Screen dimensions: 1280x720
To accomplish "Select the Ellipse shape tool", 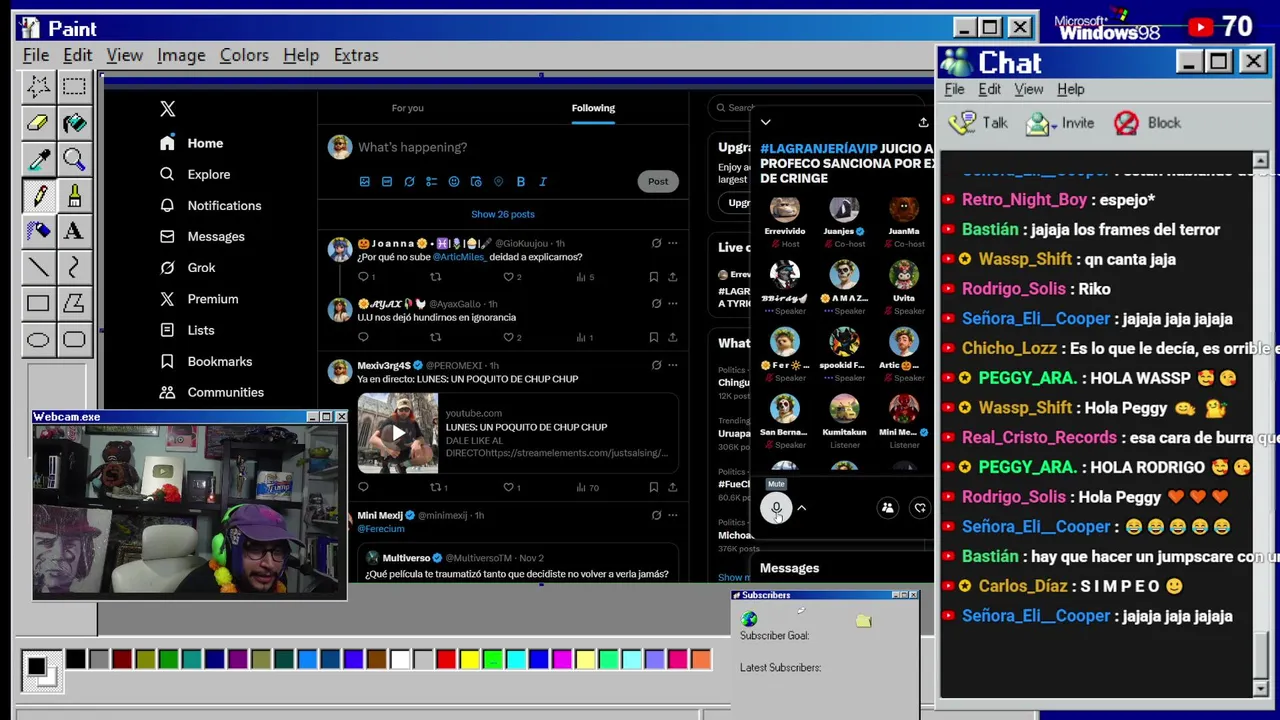I will click(38, 340).
